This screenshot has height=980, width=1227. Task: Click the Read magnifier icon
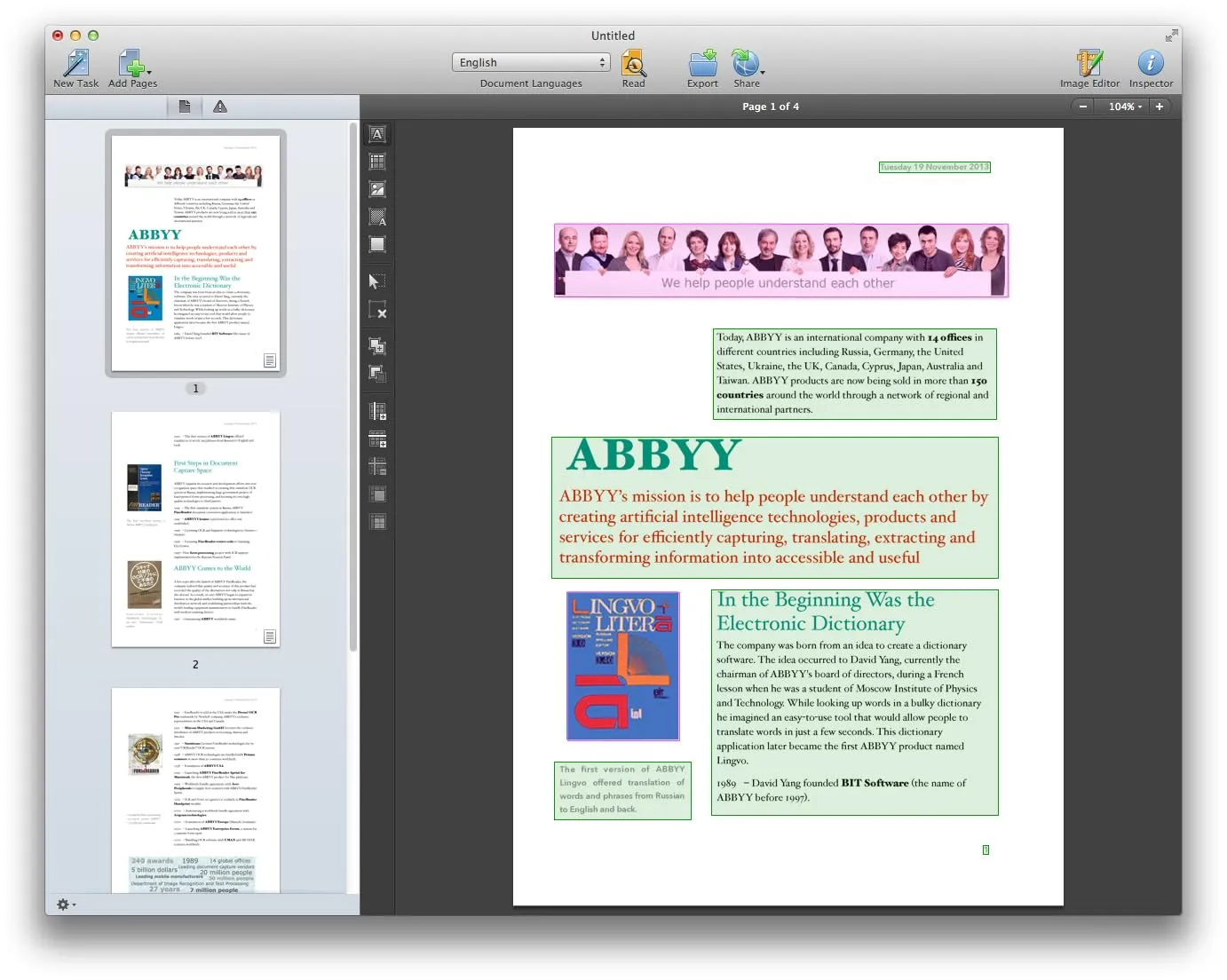tap(633, 63)
